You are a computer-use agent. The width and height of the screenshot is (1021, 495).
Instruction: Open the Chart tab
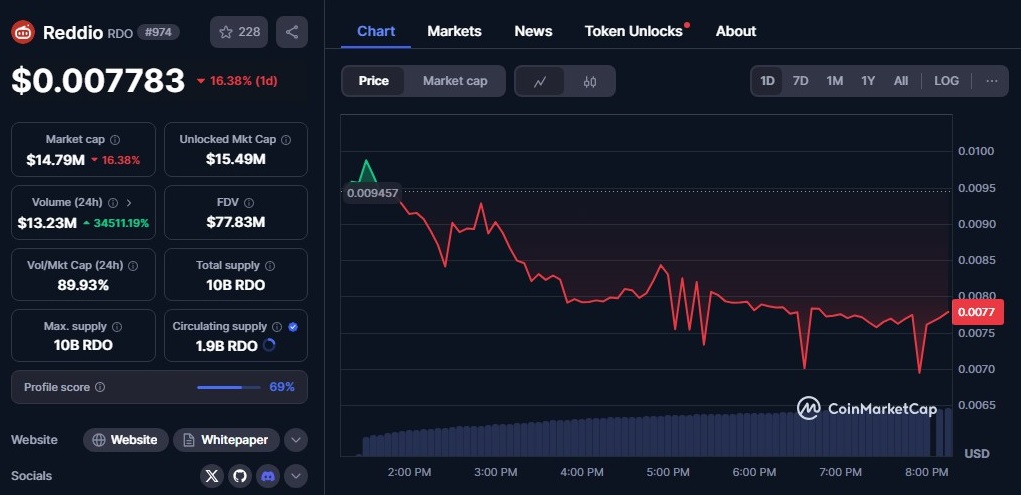pyautogui.click(x=376, y=31)
